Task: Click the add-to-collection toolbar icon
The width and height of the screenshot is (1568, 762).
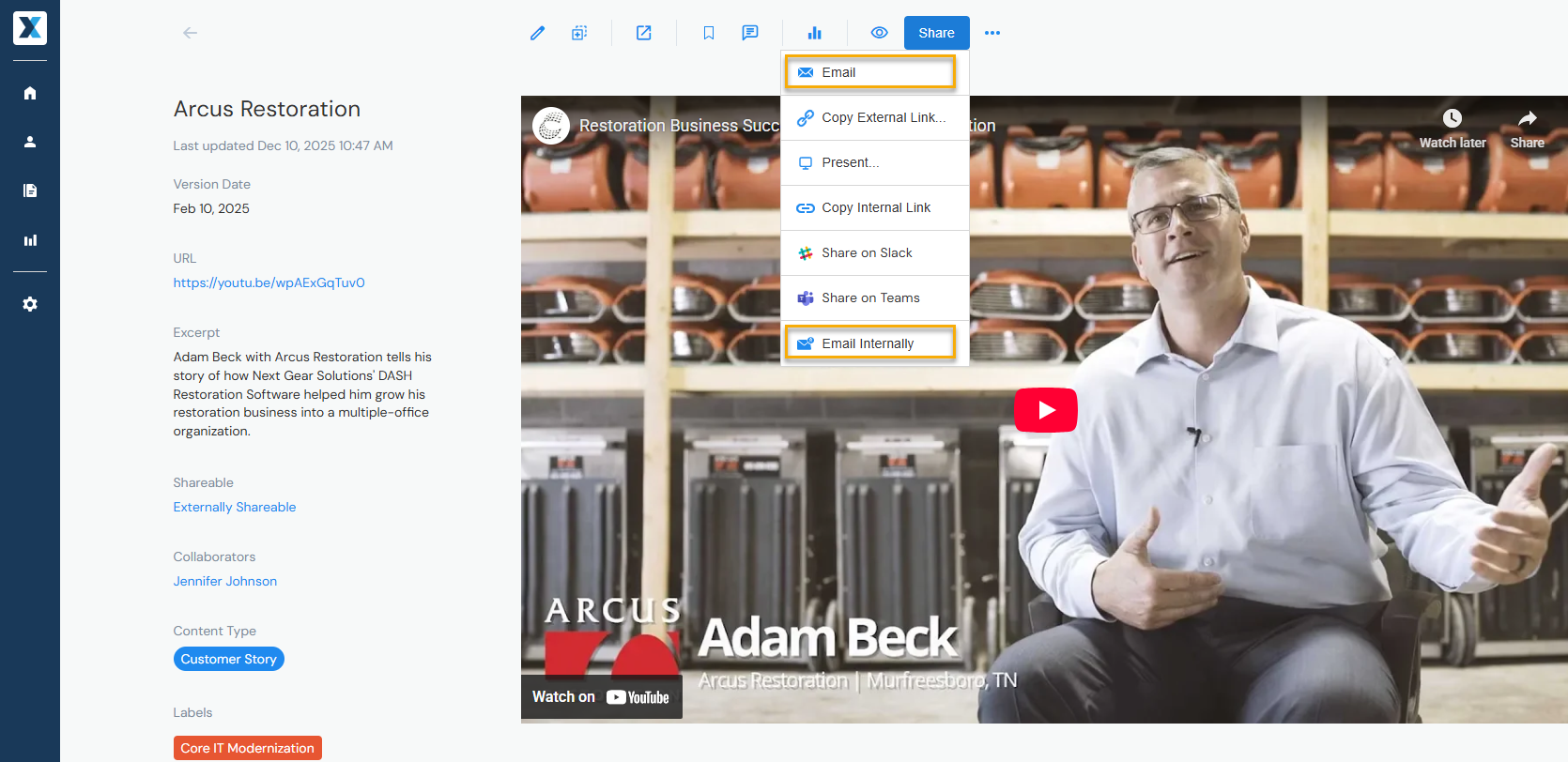Action: 579,33
